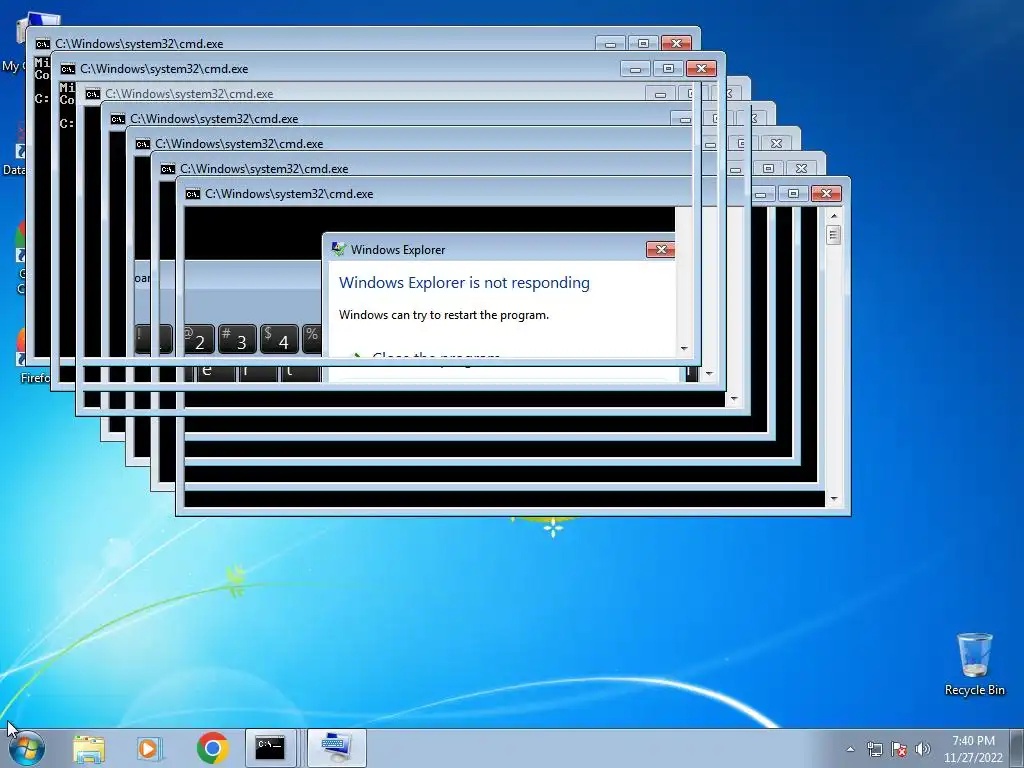Image resolution: width=1024 pixels, height=768 pixels.
Task: Open File Explorer from the taskbar
Action: [x=89, y=748]
